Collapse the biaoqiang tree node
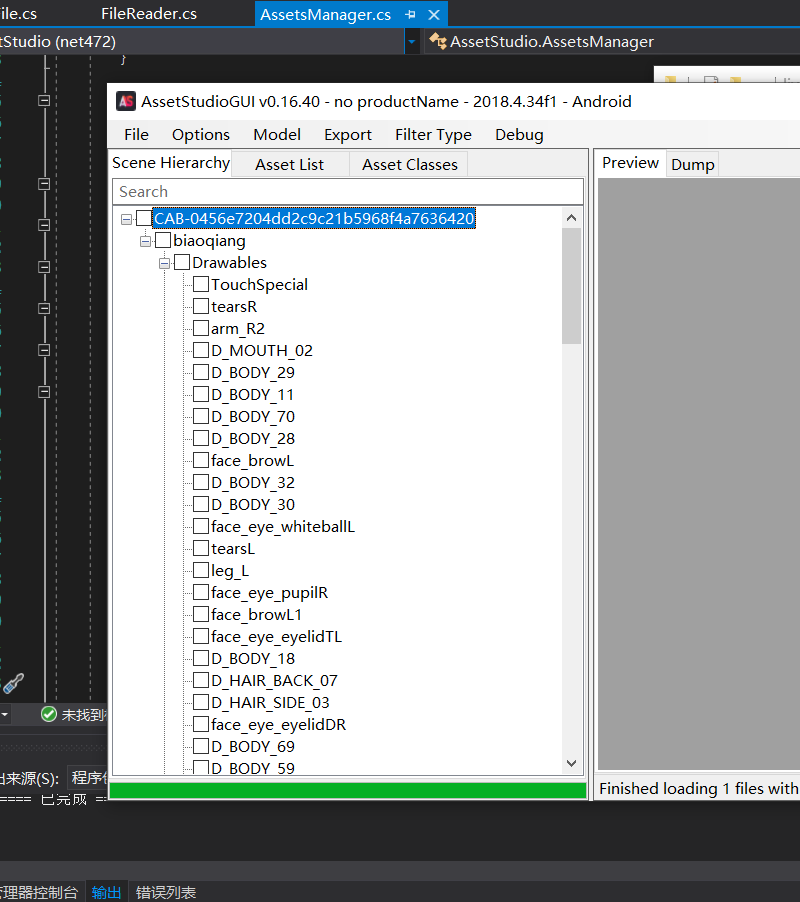 point(146,241)
